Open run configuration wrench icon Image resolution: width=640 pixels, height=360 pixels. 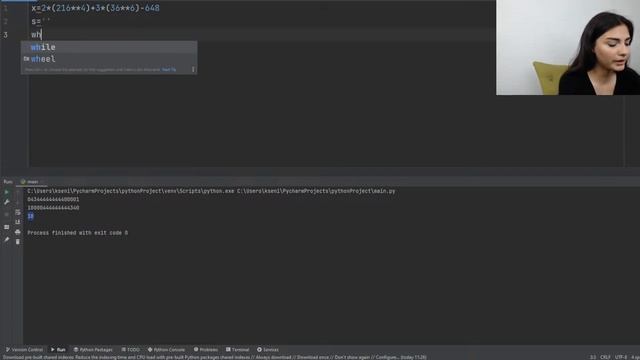pos(7,202)
